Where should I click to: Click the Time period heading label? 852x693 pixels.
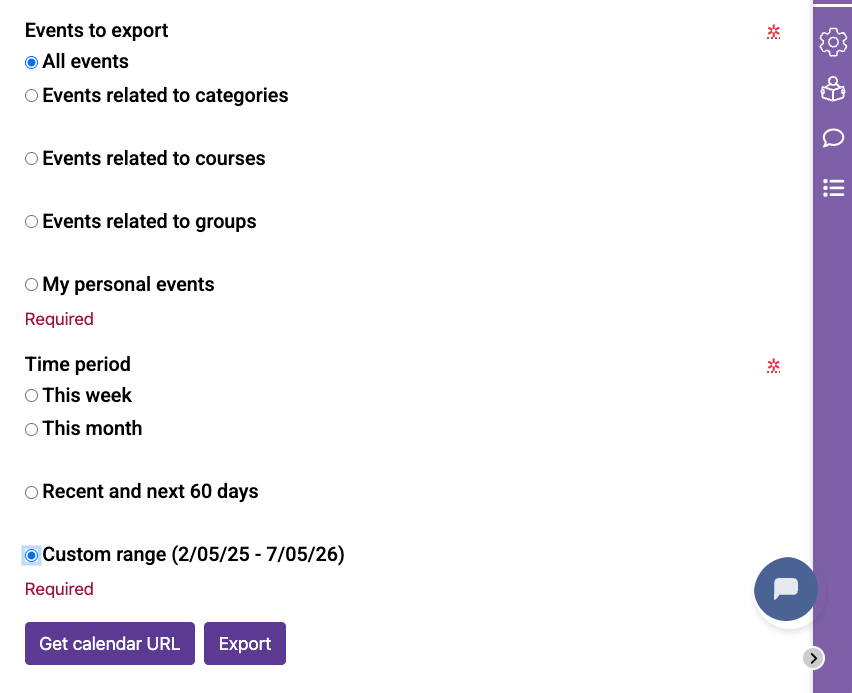pos(78,364)
